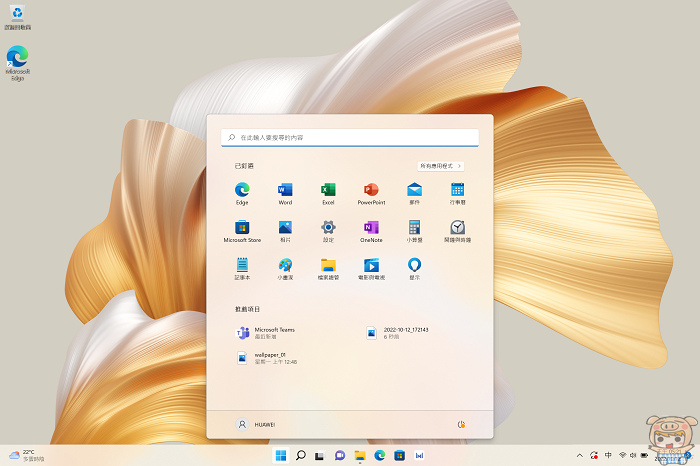The height and width of the screenshot is (466, 700).
Task: Open the HUAWEI user account menu
Action: point(255,424)
